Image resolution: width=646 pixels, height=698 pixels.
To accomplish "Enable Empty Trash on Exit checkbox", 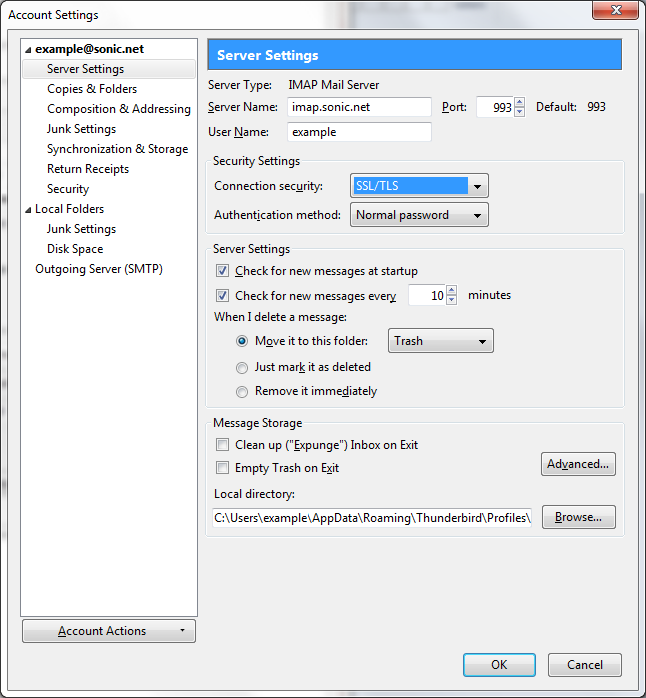I will tap(223, 468).
